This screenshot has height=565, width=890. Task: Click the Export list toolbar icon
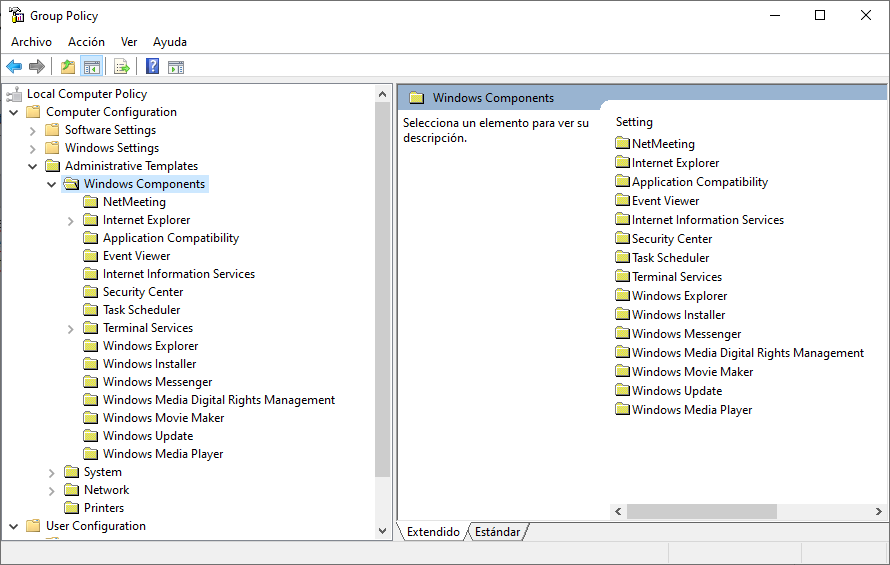click(121, 67)
